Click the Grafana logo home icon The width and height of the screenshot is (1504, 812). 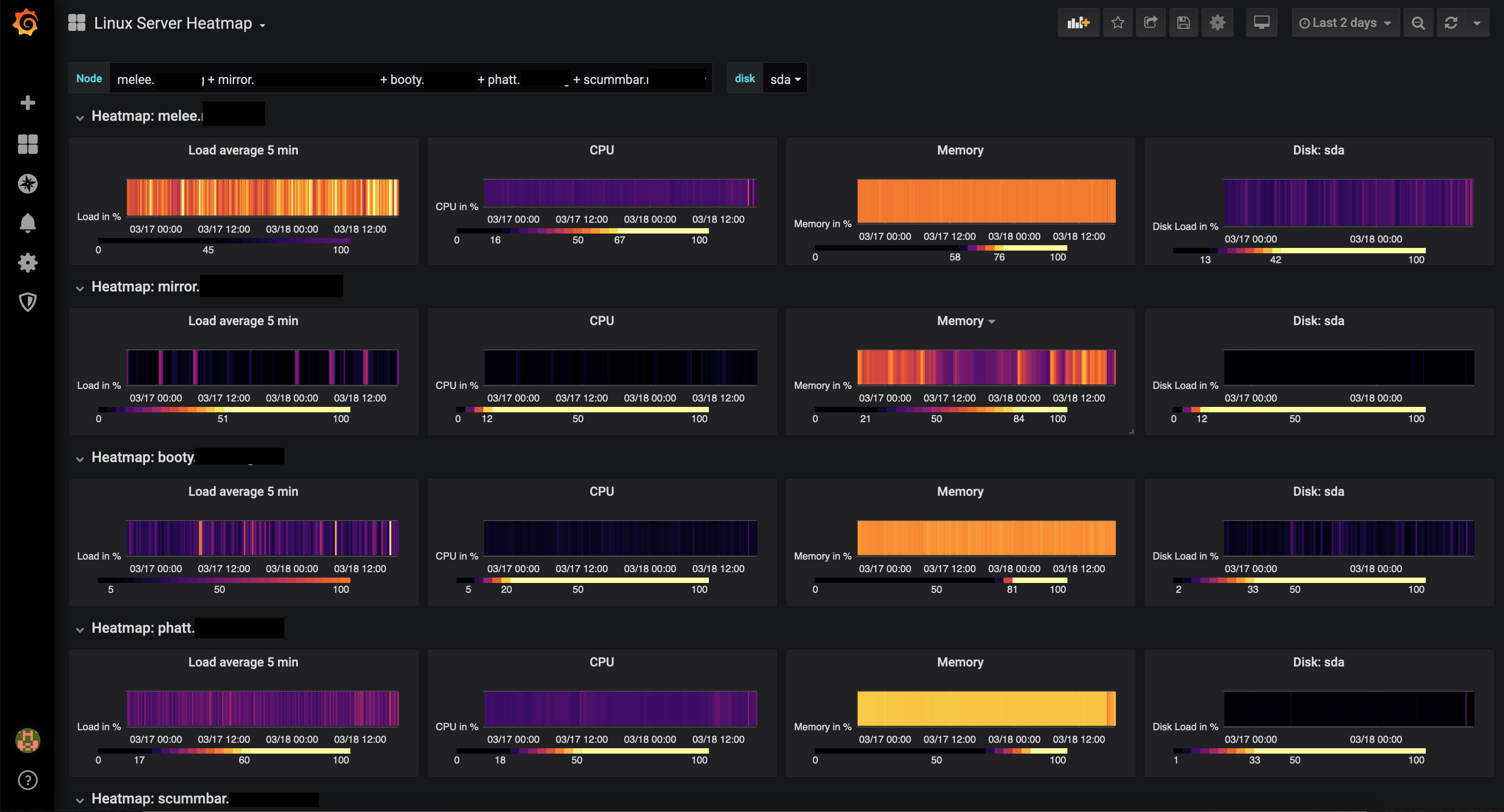click(26, 23)
